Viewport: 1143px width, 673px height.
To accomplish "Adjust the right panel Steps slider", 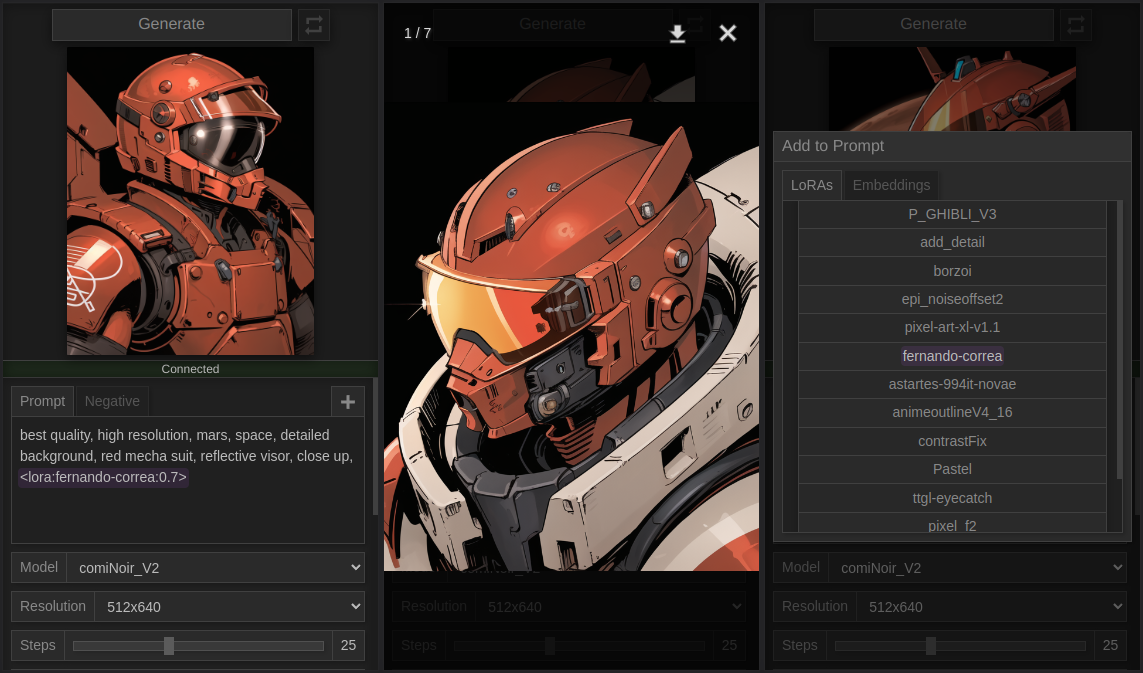I will coord(960,646).
